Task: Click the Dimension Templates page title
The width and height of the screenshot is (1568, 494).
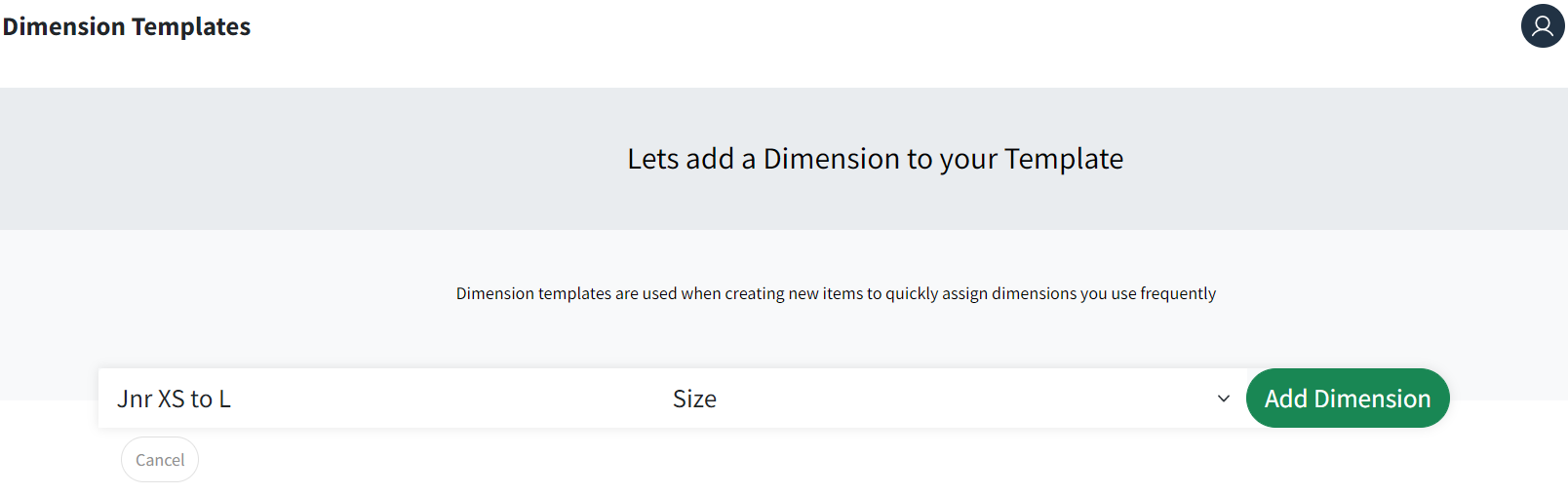Action: coord(127,26)
